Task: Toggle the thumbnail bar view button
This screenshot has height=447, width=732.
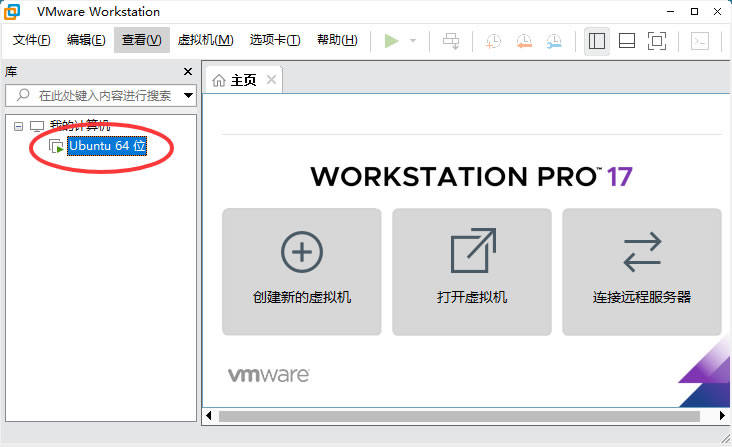Action: (627, 41)
